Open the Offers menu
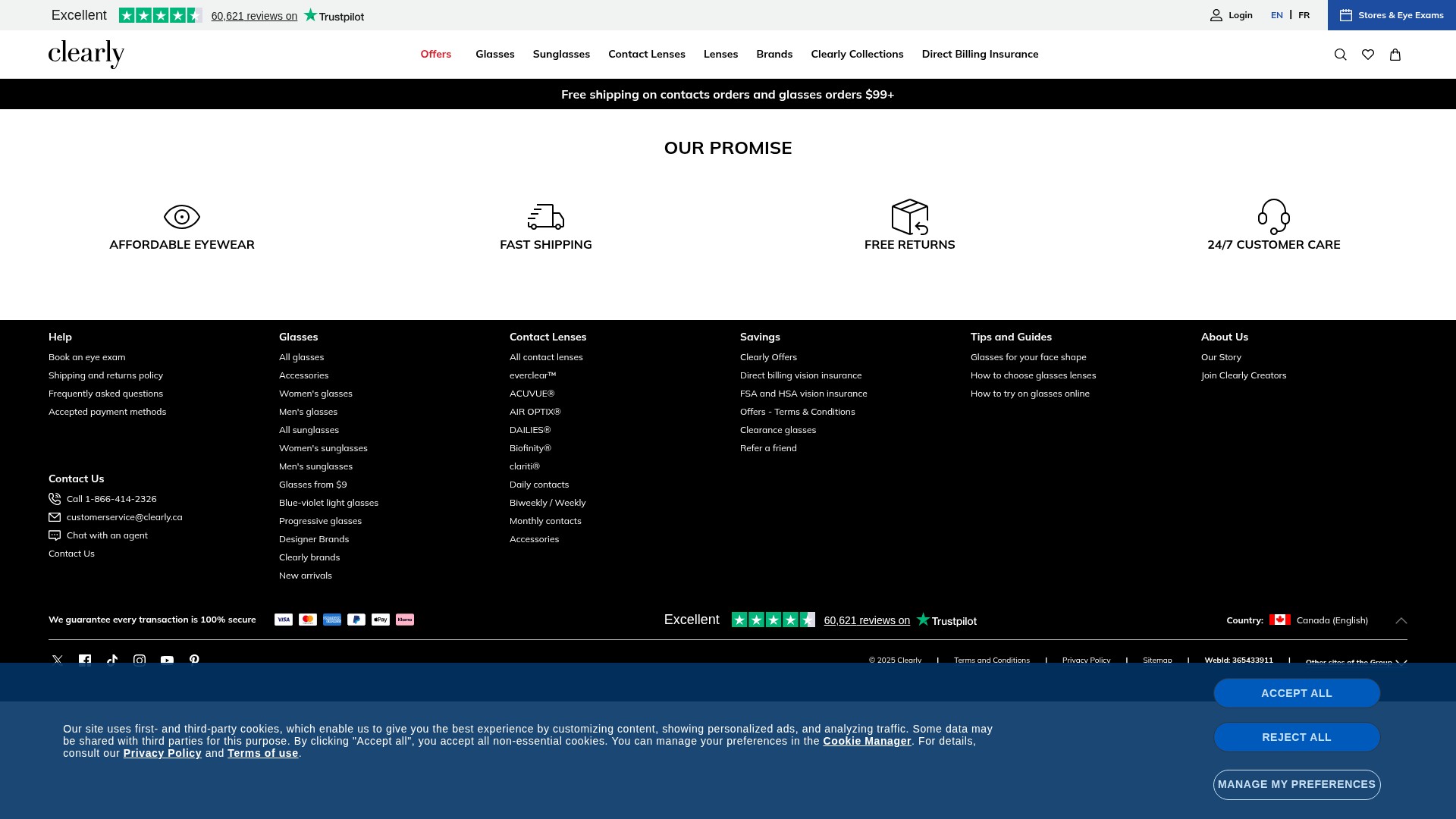1456x819 pixels. 436,54
